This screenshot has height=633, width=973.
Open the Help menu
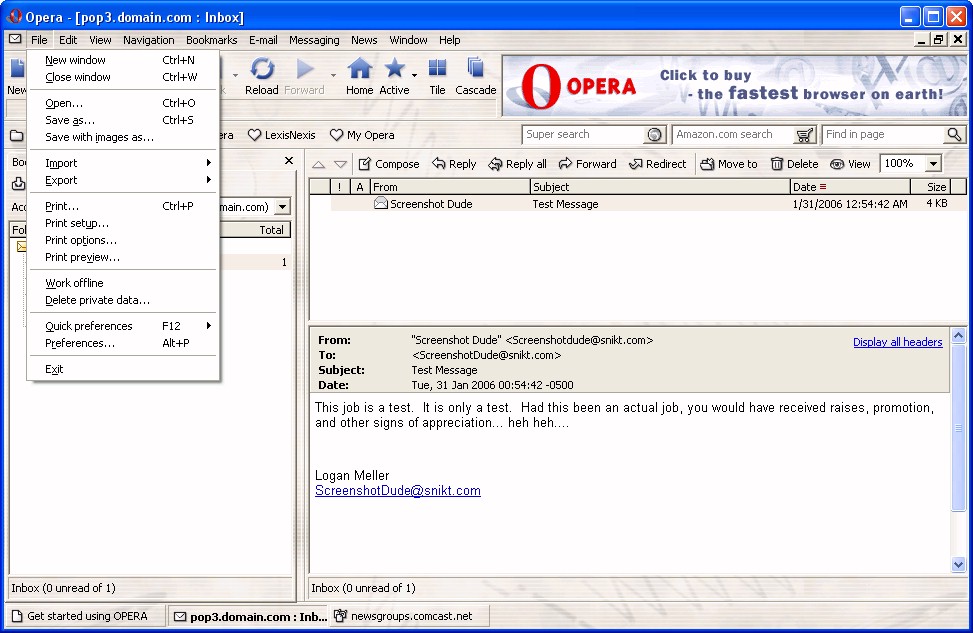click(x=449, y=40)
